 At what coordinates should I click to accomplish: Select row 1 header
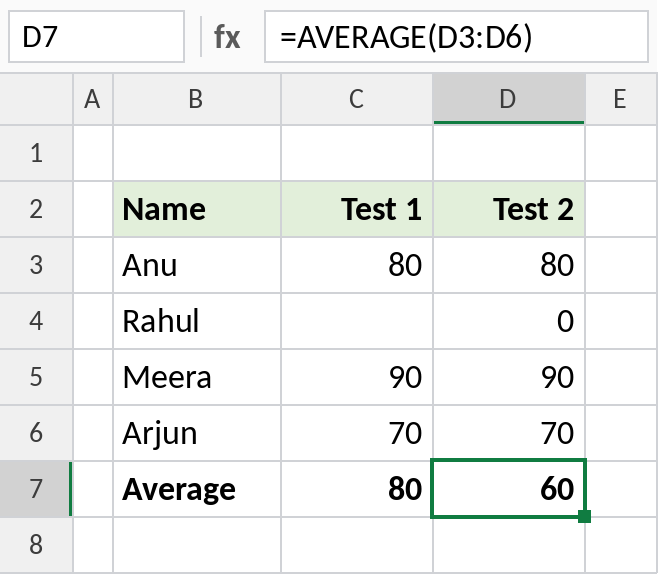(36, 153)
